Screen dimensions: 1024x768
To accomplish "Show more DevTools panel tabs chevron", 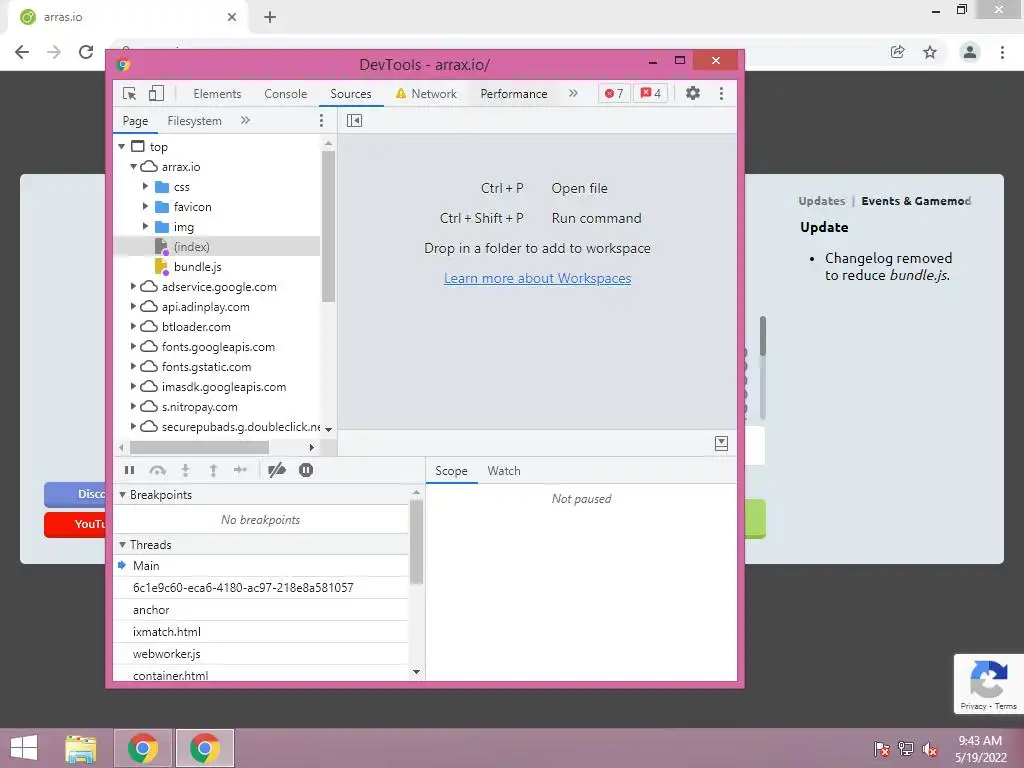I will pos(573,93).
